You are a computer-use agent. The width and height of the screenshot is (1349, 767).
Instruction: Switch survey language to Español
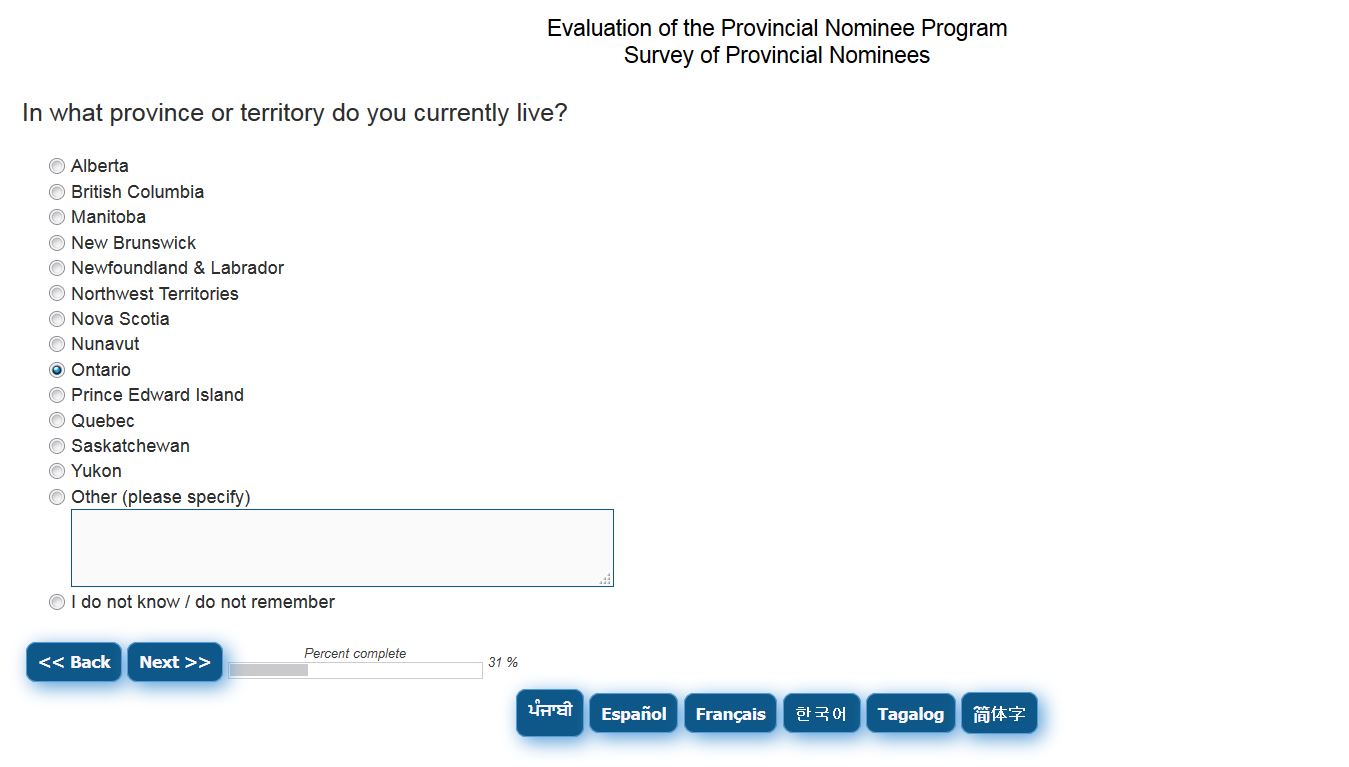click(634, 714)
